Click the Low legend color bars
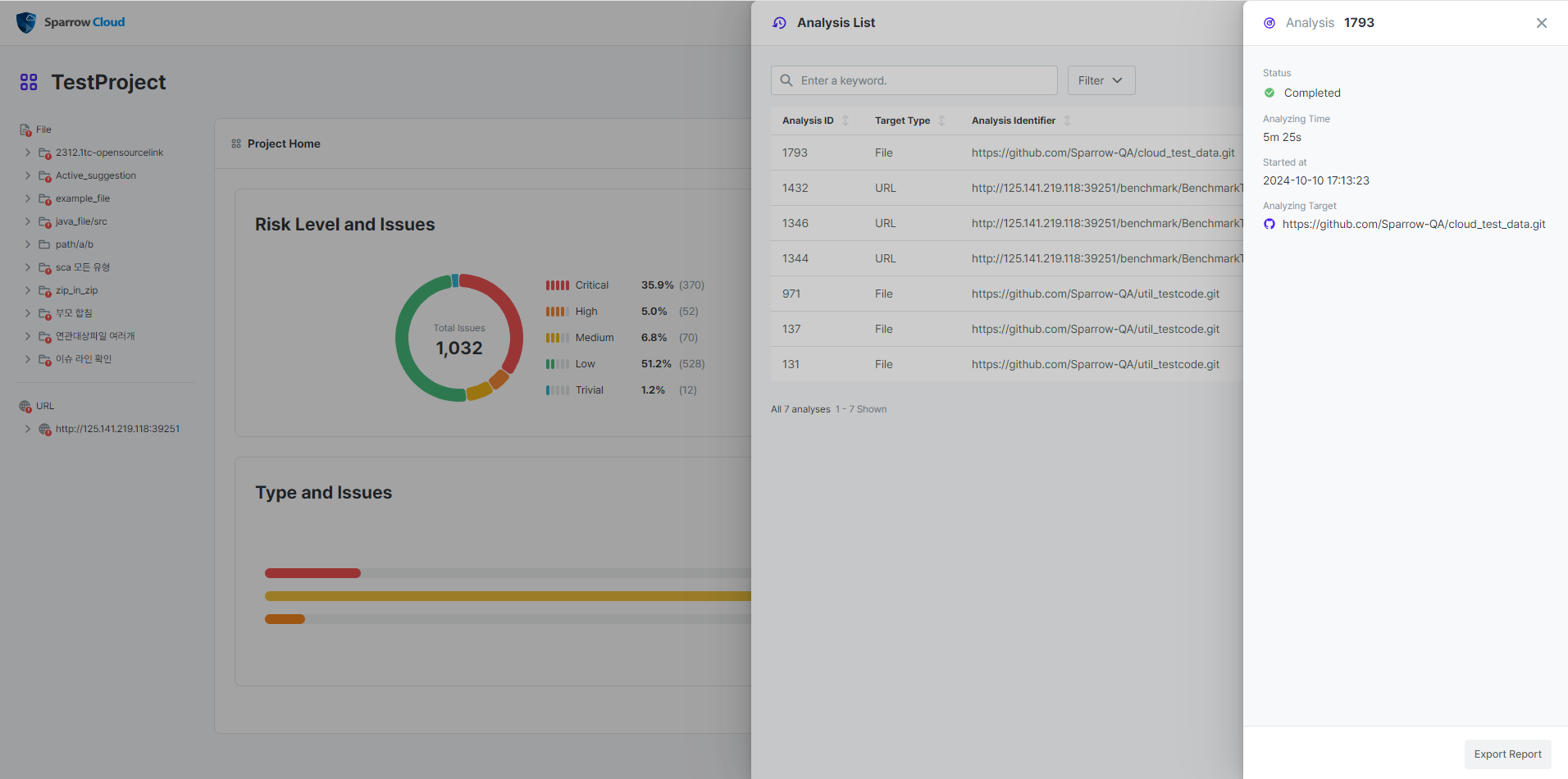1568x779 pixels. 558,364
